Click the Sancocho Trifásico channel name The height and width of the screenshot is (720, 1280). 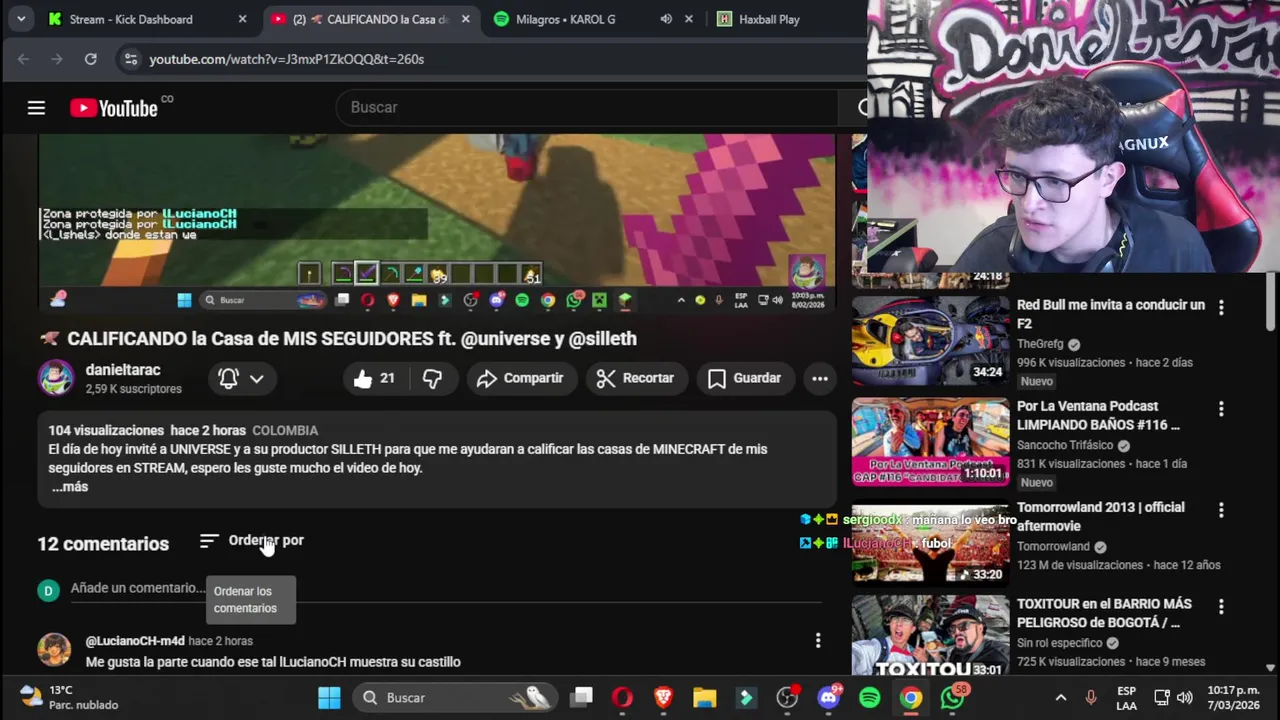tap(1065, 445)
